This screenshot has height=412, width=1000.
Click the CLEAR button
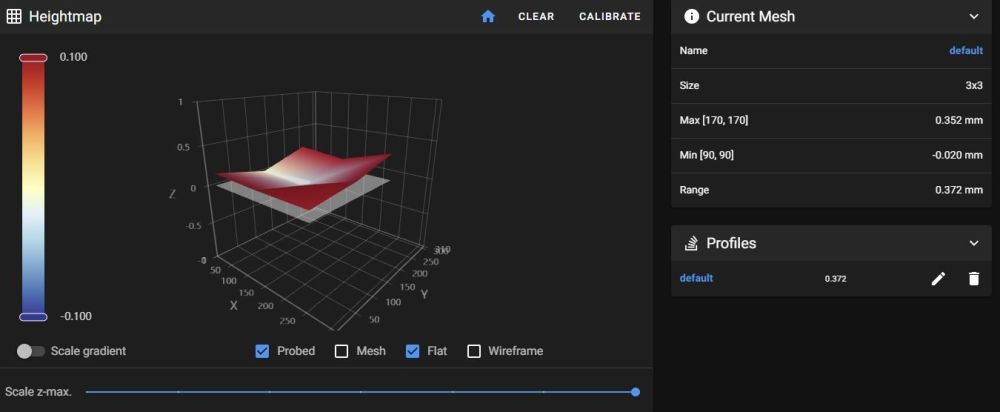(536, 17)
